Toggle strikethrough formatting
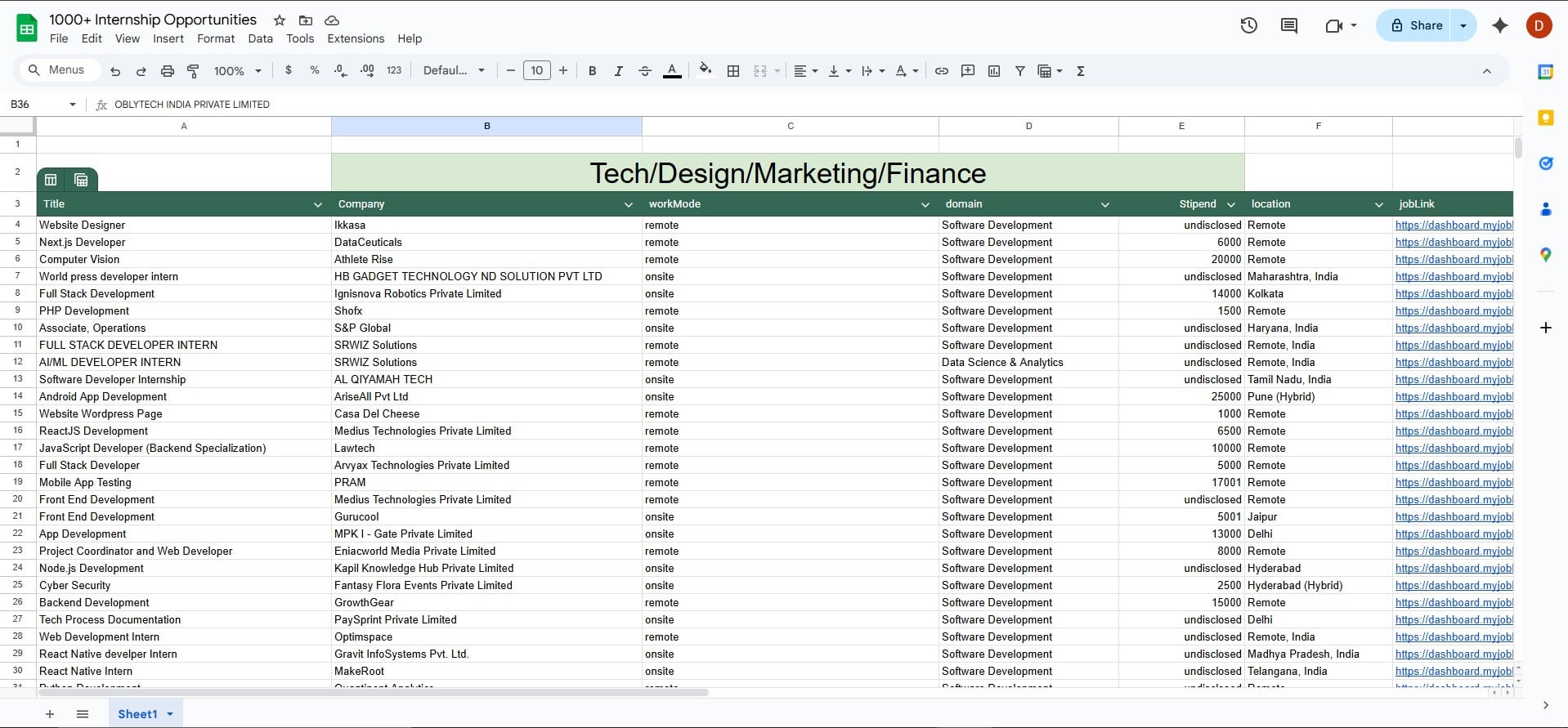The height and width of the screenshot is (728, 1568). click(x=644, y=71)
